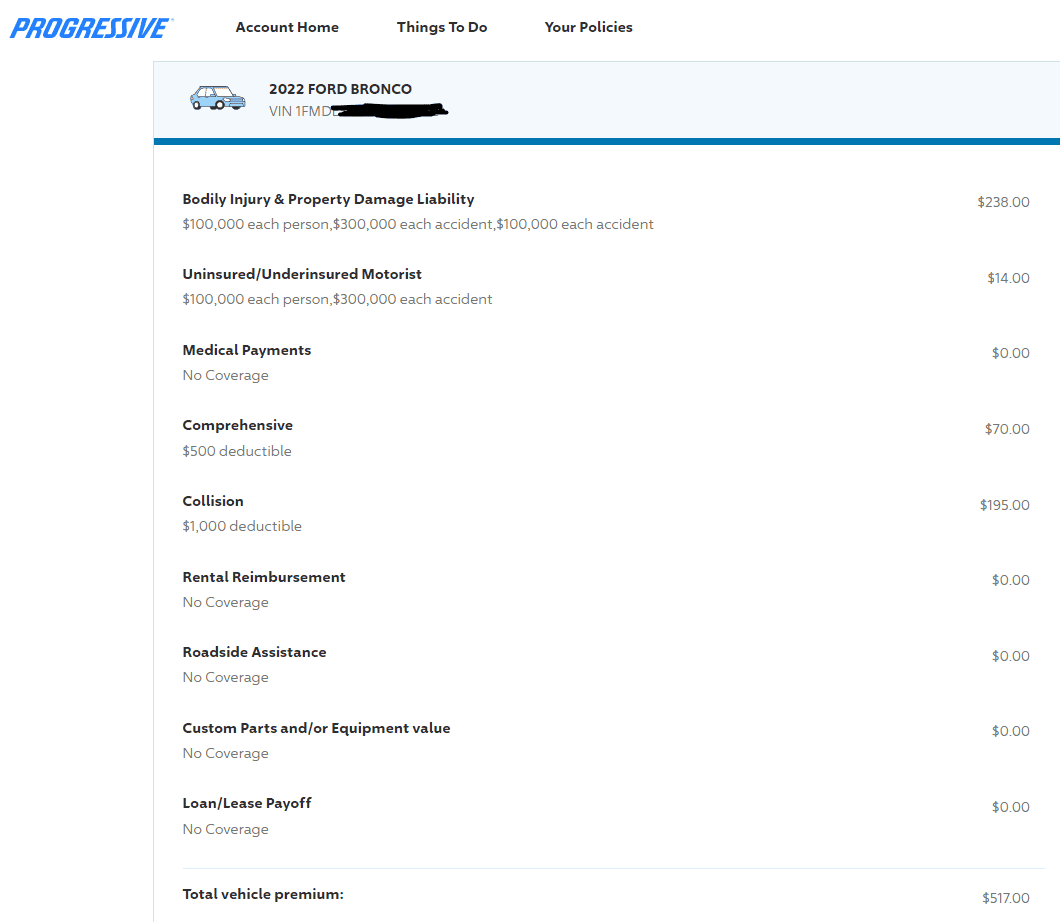The image size is (1060, 922).
Task: Click No Coverage under Roadside Assistance
Action: pyautogui.click(x=226, y=677)
